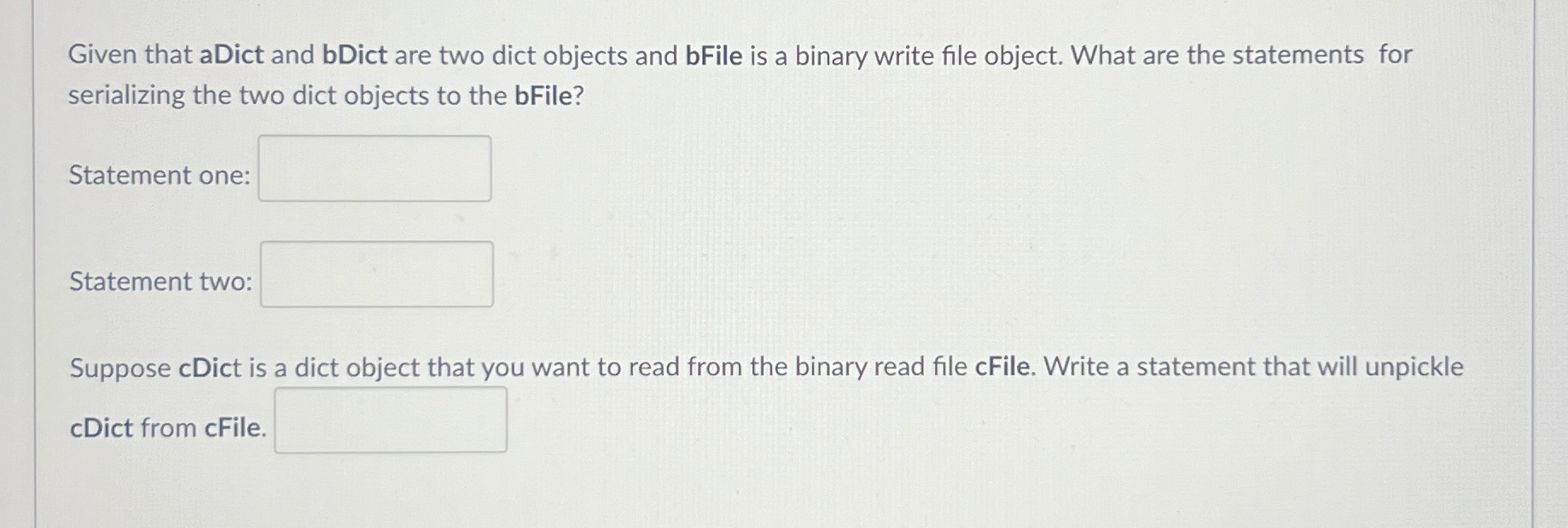This screenshot has height=528, width=1568.
Task: Click the bolded aDict text
Action: 229,55
